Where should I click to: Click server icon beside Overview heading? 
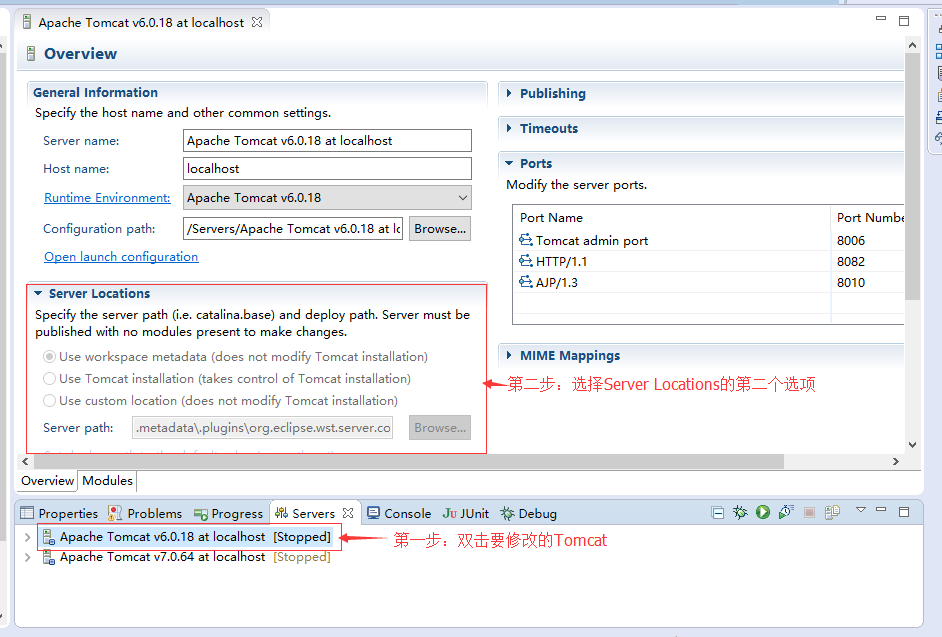pyautogui.click(x=31, y=53)
